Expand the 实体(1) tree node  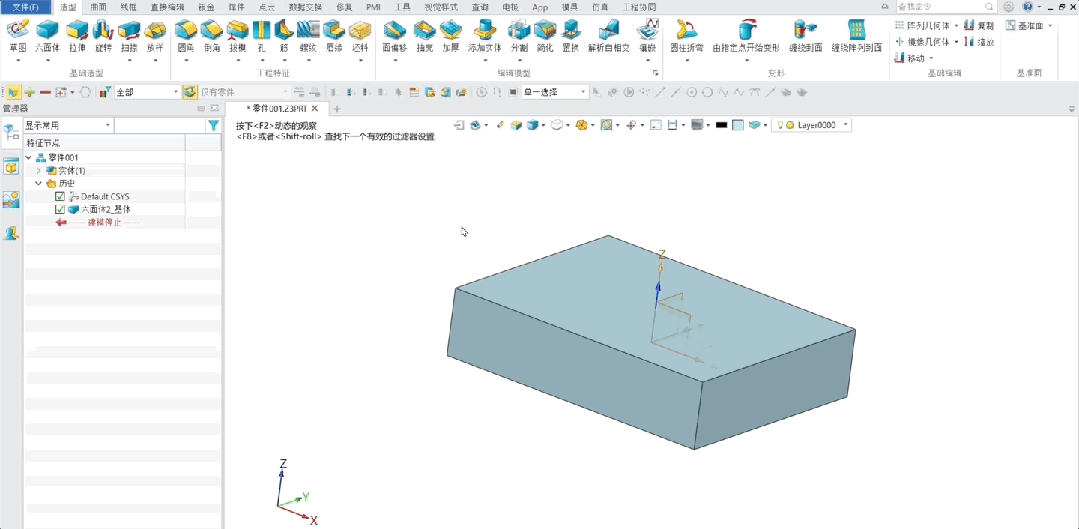[38, 171]
